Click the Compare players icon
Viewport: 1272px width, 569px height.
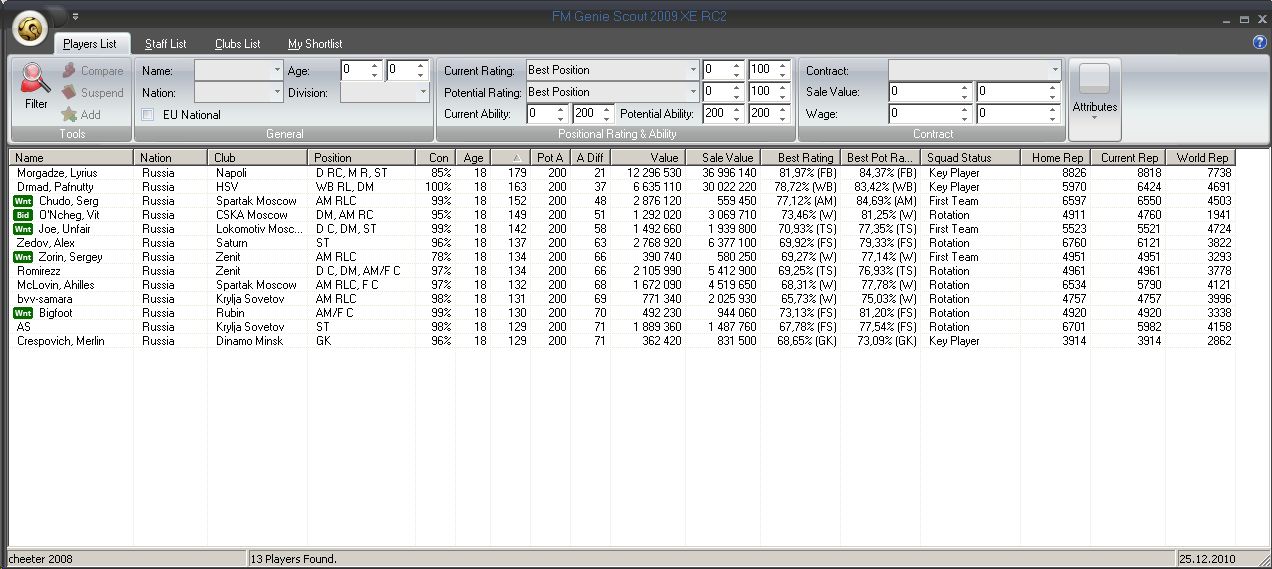click(x=69, y=71)
